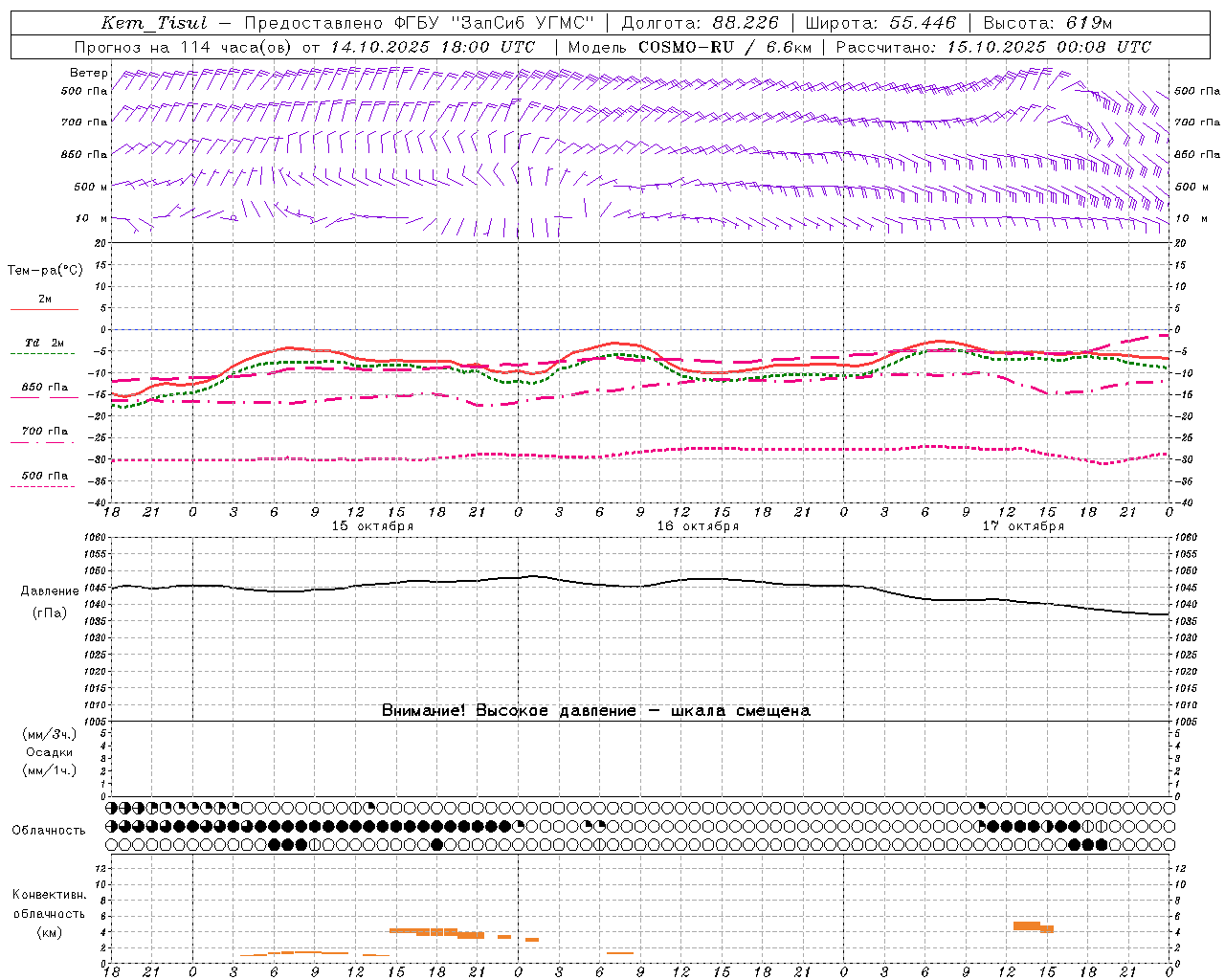Image resolution: width=1225 pixels, height=980 pixels.
Task: Click the 1005 value at bottom left pressure axis
Action: point(96,722)
